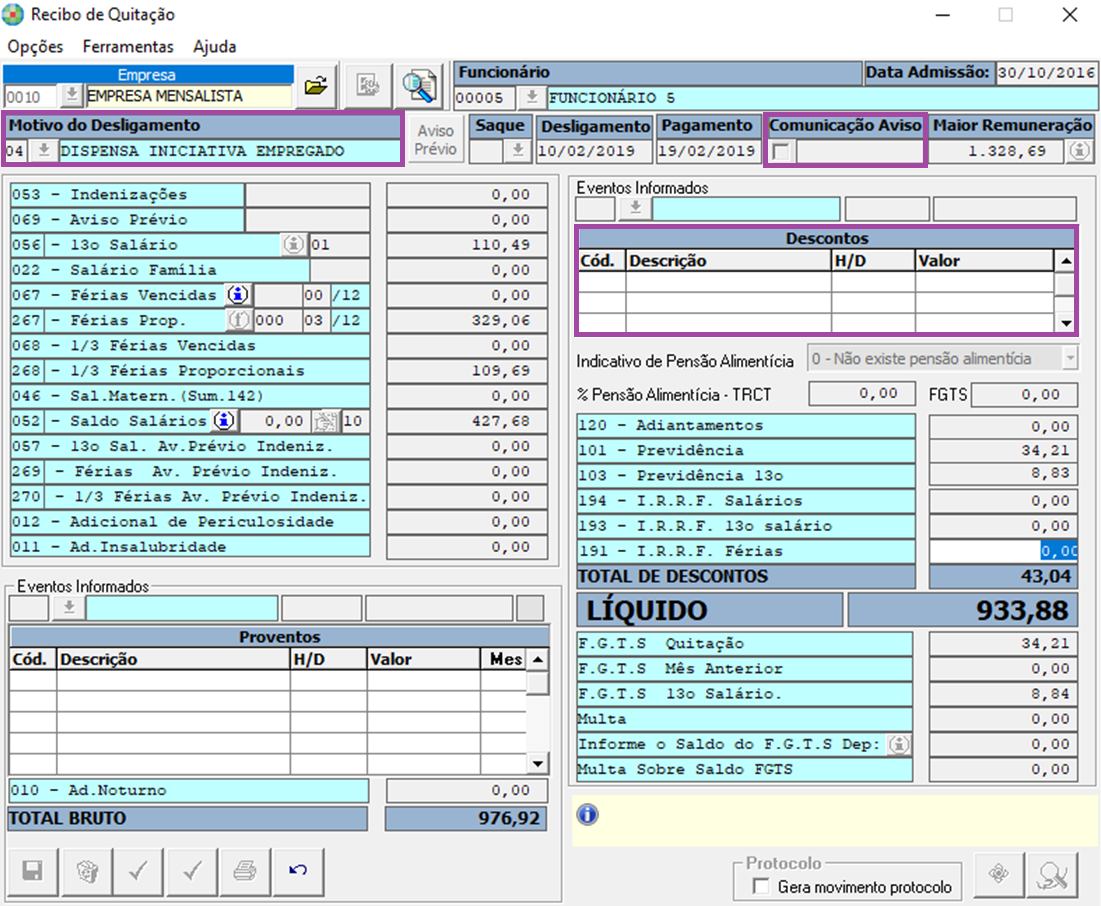Enable Gera movimento protocolo checkbox
Image resolution: width=1101 pixels, height=906 pixels.
coord(761,887)
